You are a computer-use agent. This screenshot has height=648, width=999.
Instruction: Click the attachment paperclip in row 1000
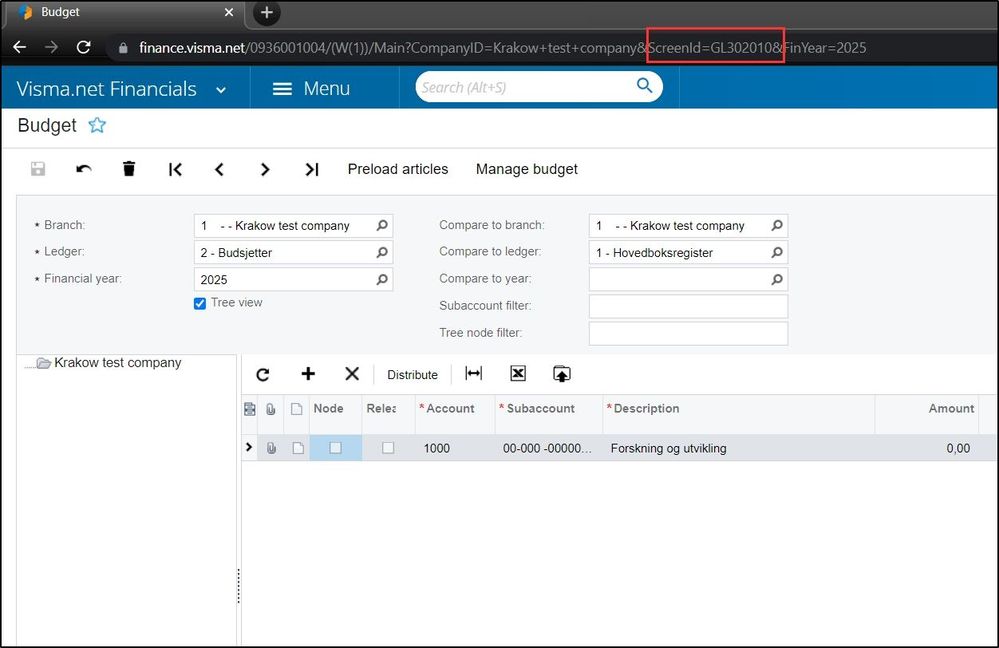tap(271, 448)
